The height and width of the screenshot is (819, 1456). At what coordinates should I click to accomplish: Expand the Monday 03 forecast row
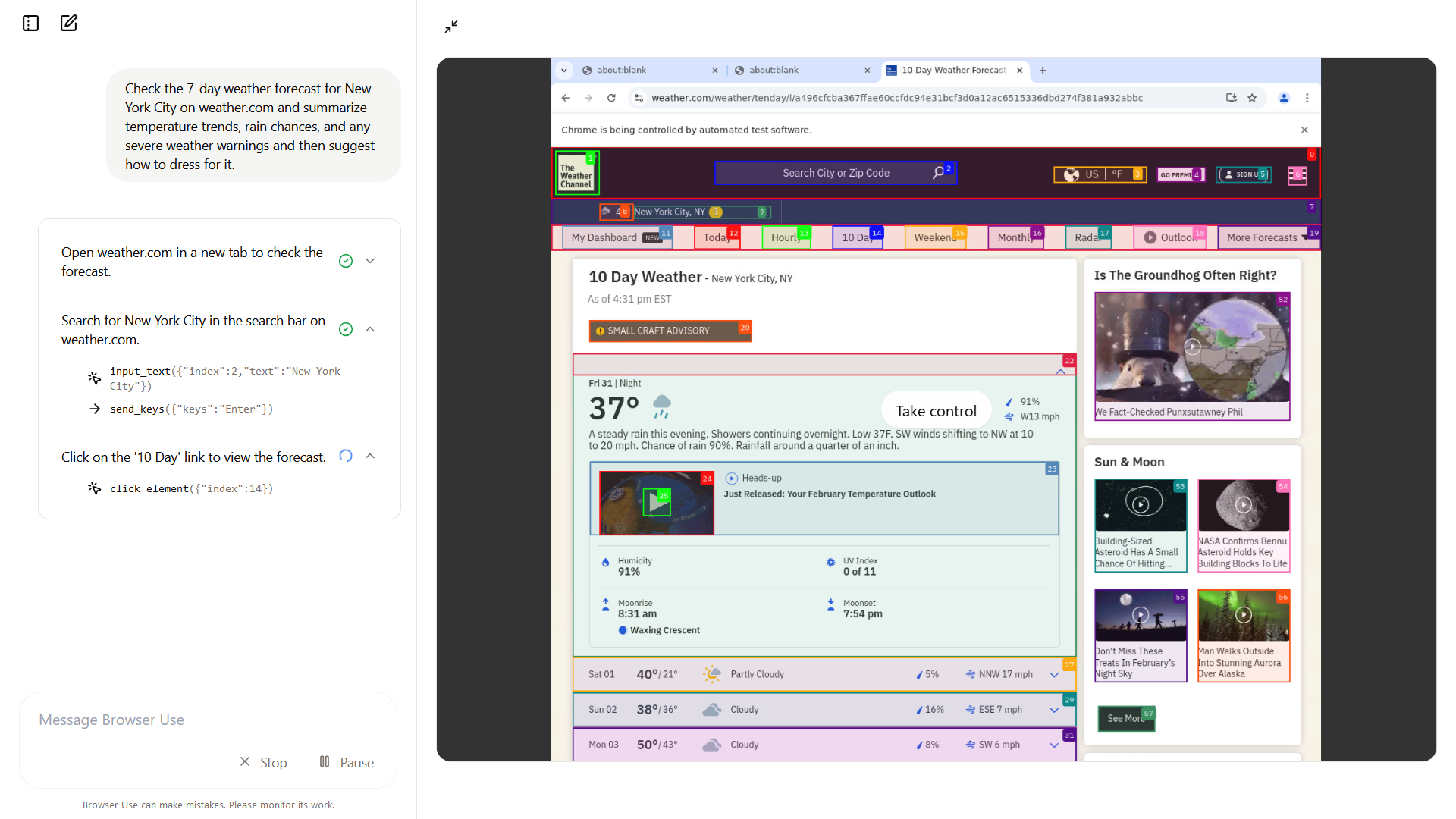pyautogui.click(x=1056, y=745)
